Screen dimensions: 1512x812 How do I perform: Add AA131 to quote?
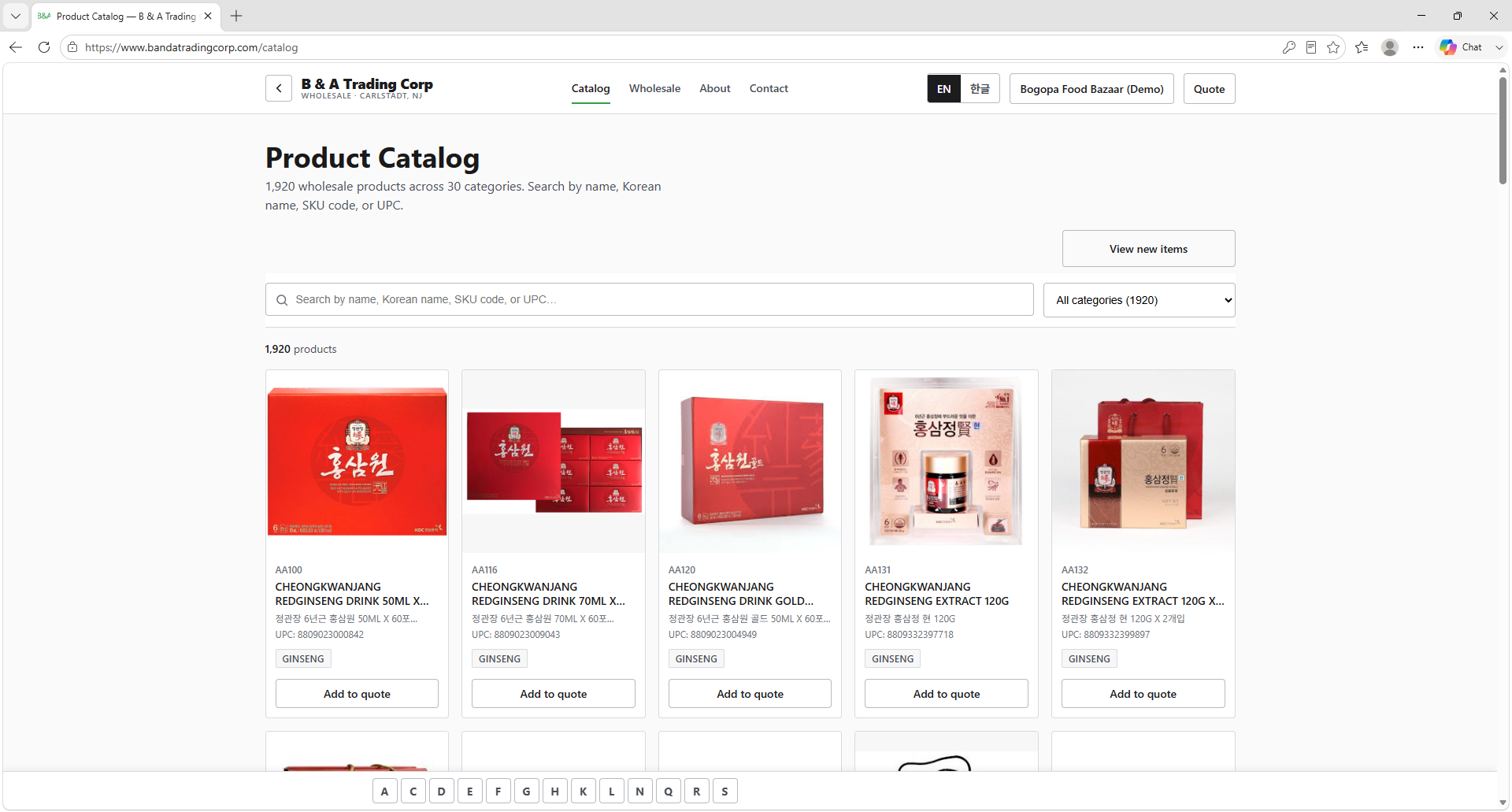[x=947, y=694]
